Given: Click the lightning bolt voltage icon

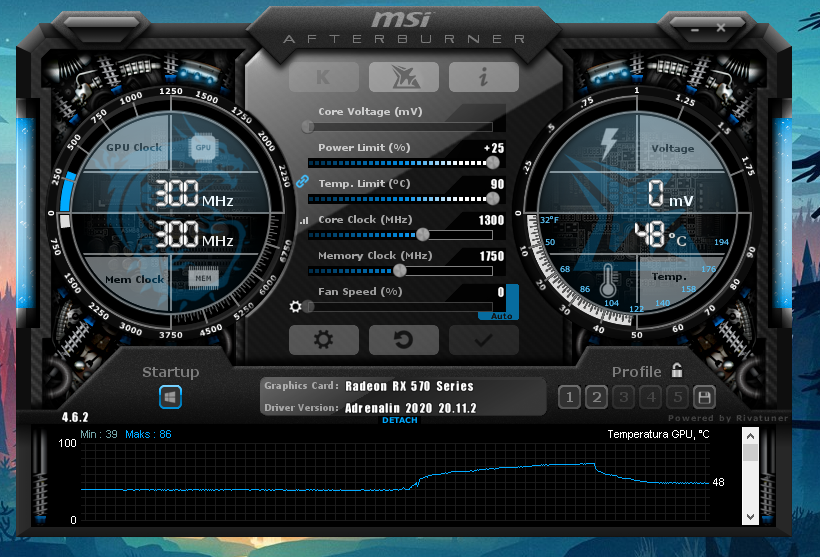Looking at the screenshot, I should [609, 143].
